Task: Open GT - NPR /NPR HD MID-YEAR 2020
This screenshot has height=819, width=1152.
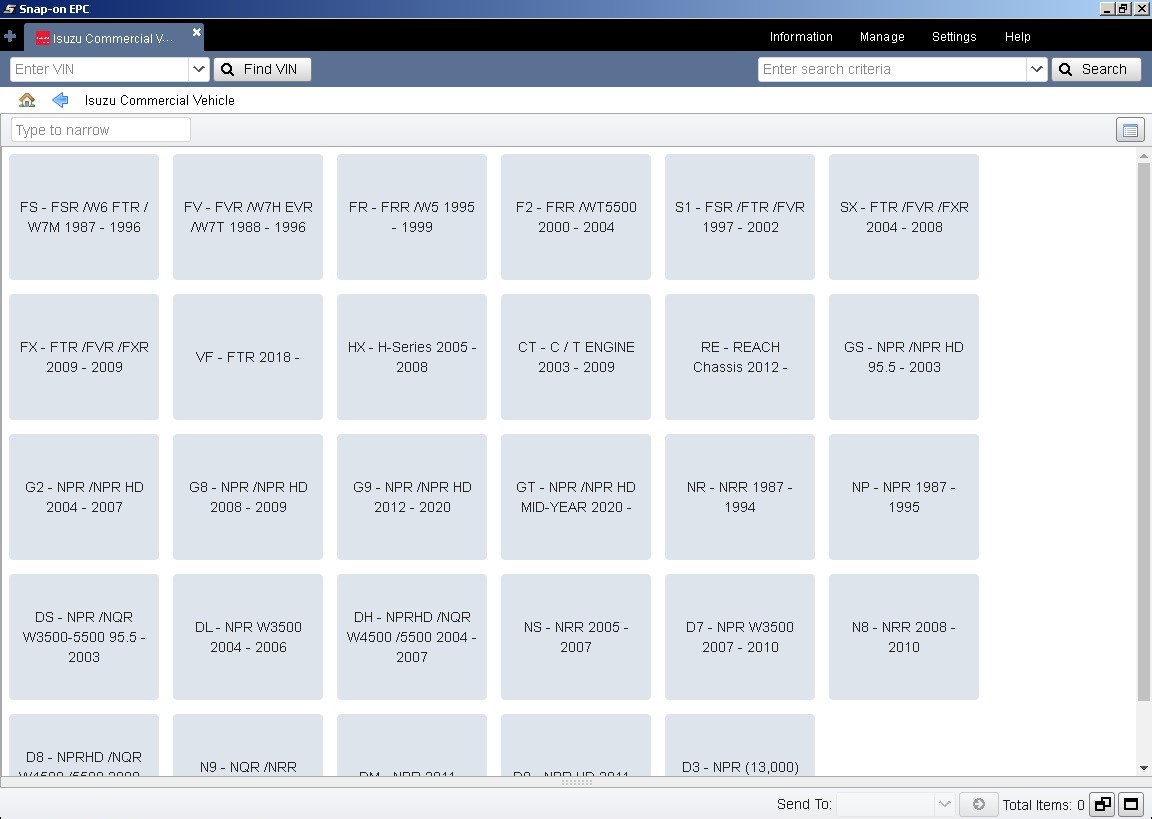Action: click(575, 497)
